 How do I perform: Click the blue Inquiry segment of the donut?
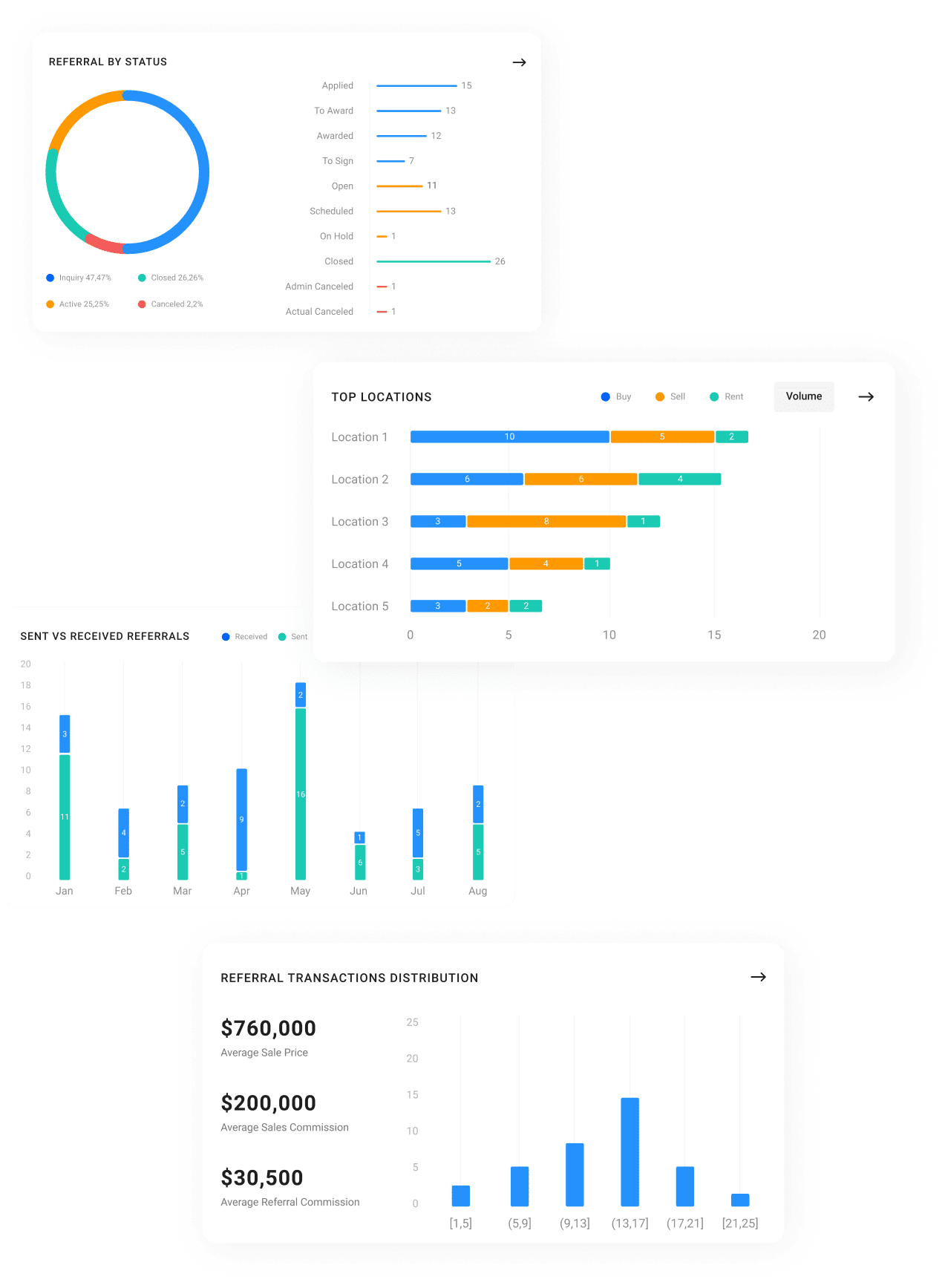(x=203, y=172)
